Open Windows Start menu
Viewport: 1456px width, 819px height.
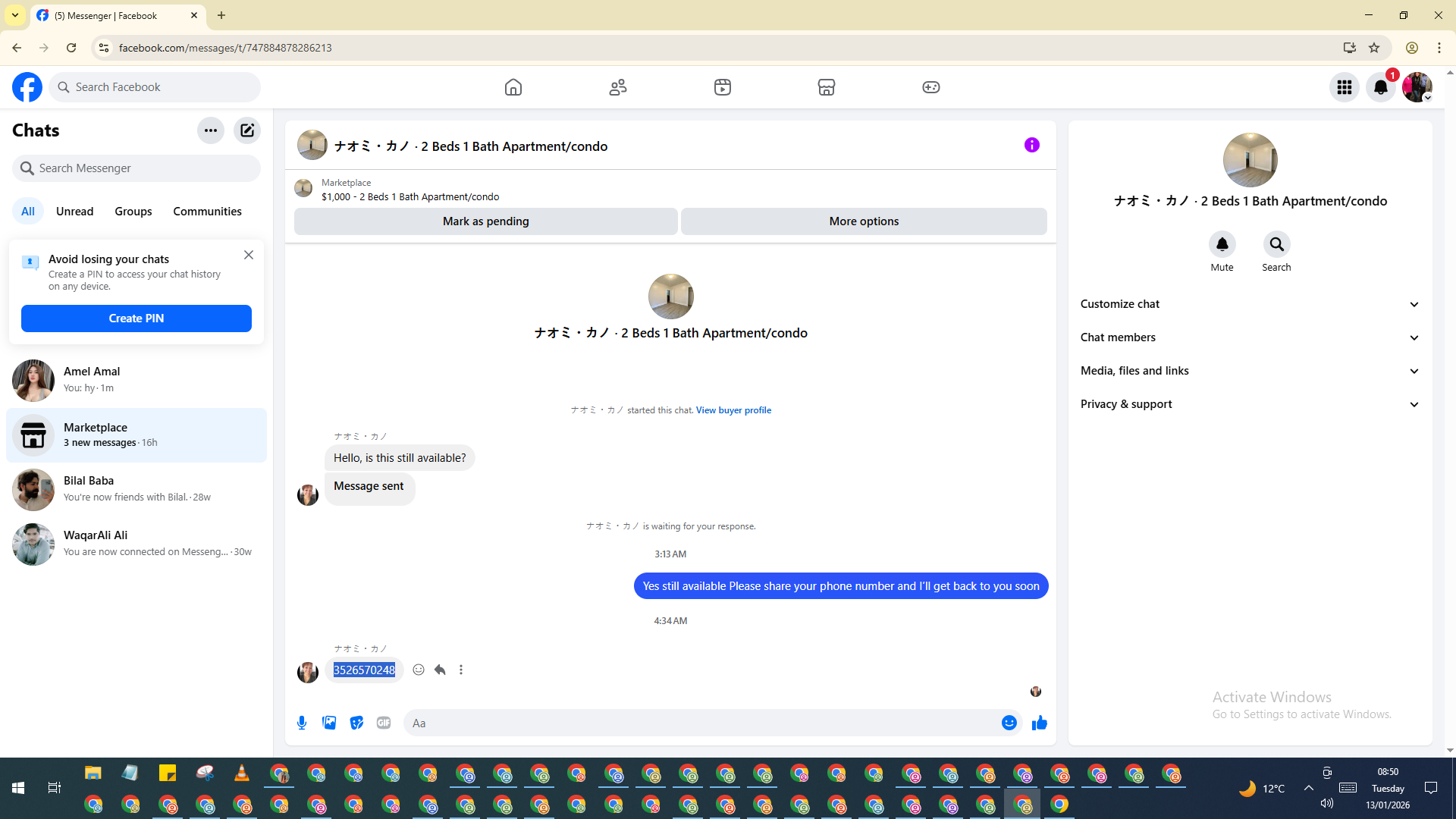[x=18, y=788]
